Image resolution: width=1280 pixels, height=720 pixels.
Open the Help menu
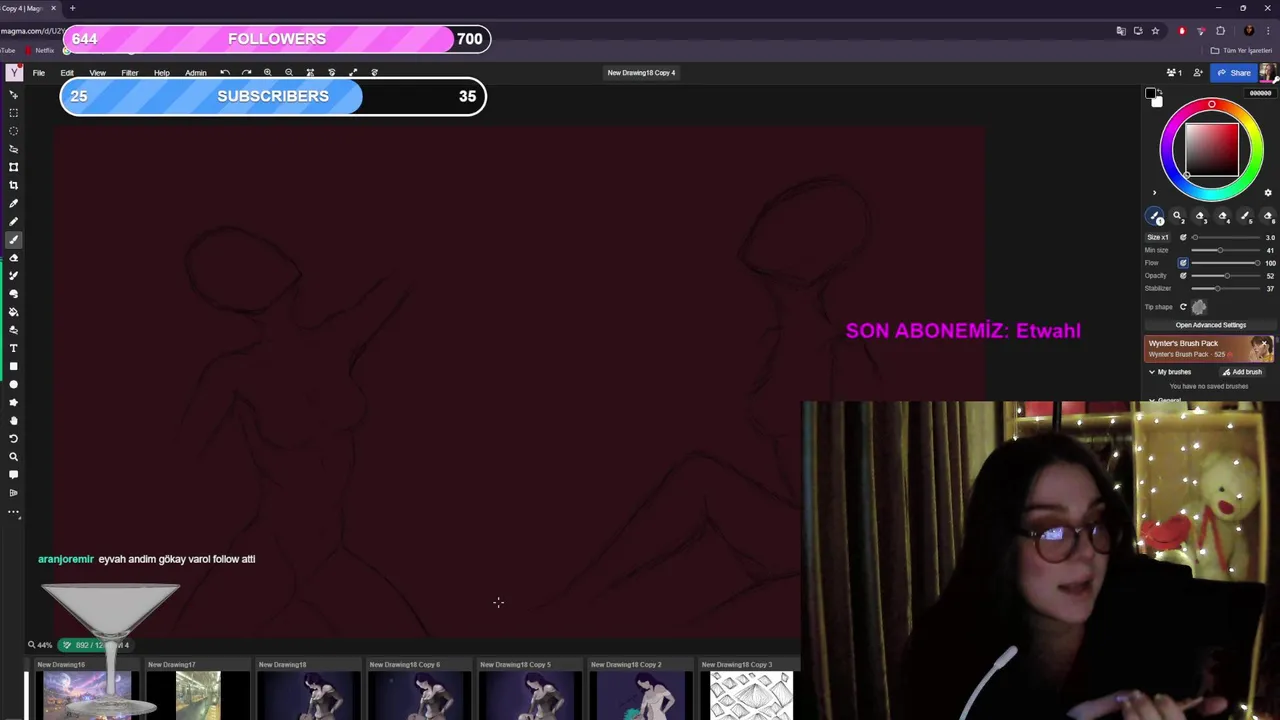point(162,73)
